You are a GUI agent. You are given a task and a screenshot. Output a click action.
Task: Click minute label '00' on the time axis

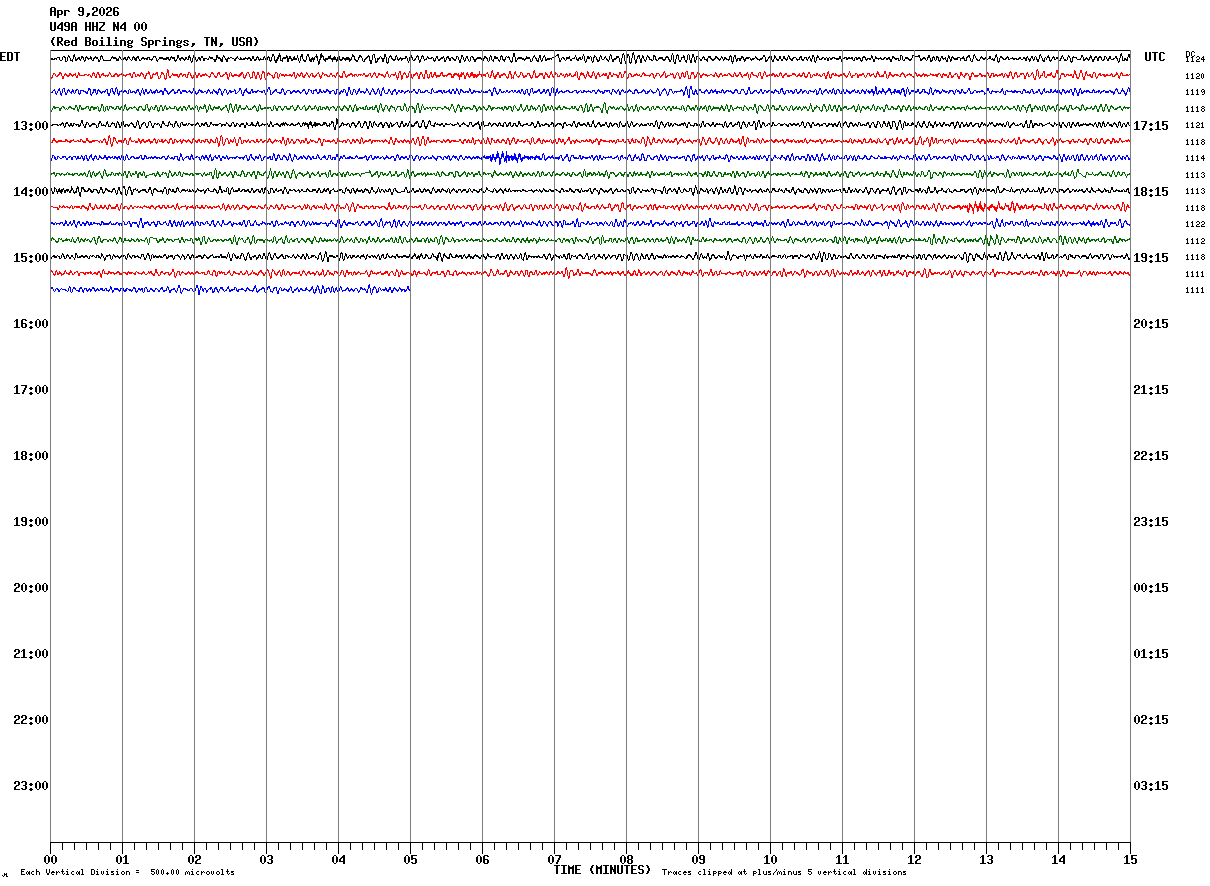point(50,860)
